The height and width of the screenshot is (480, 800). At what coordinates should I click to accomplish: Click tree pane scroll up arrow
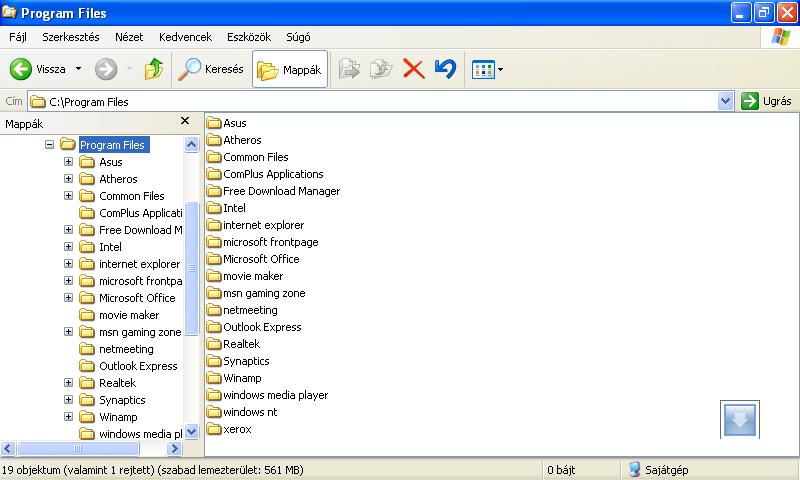[191, 145]
